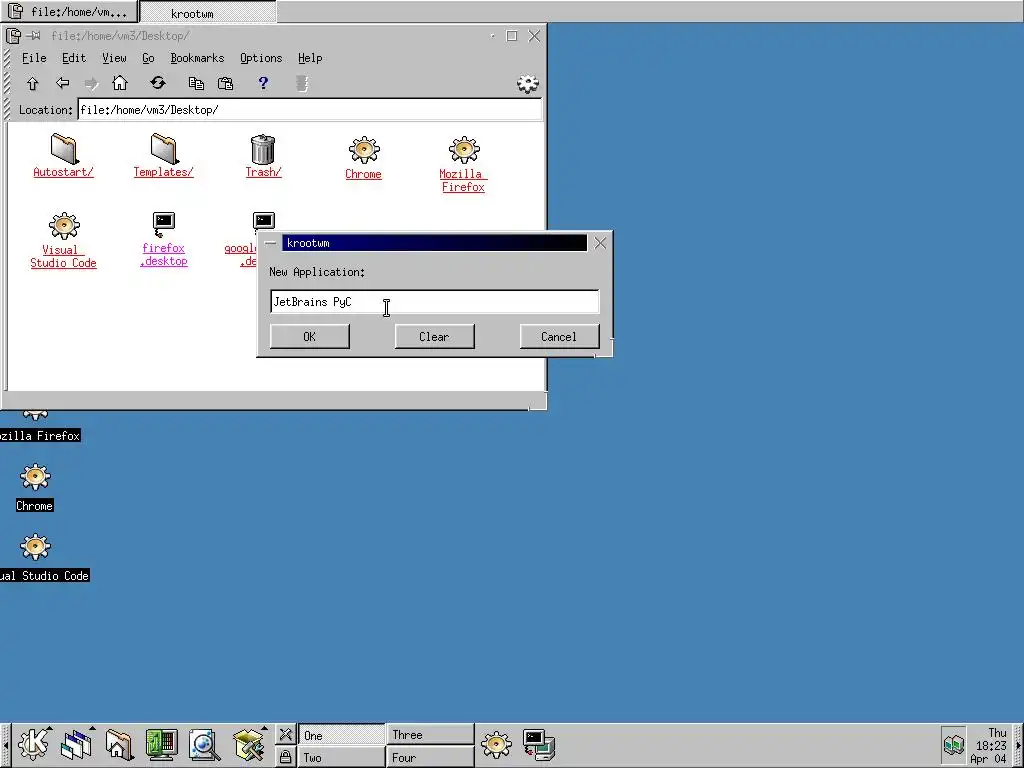This screenshot has width=1024, height=768.
Task: Go to Home folder via house icon
Action: (120, 83)
